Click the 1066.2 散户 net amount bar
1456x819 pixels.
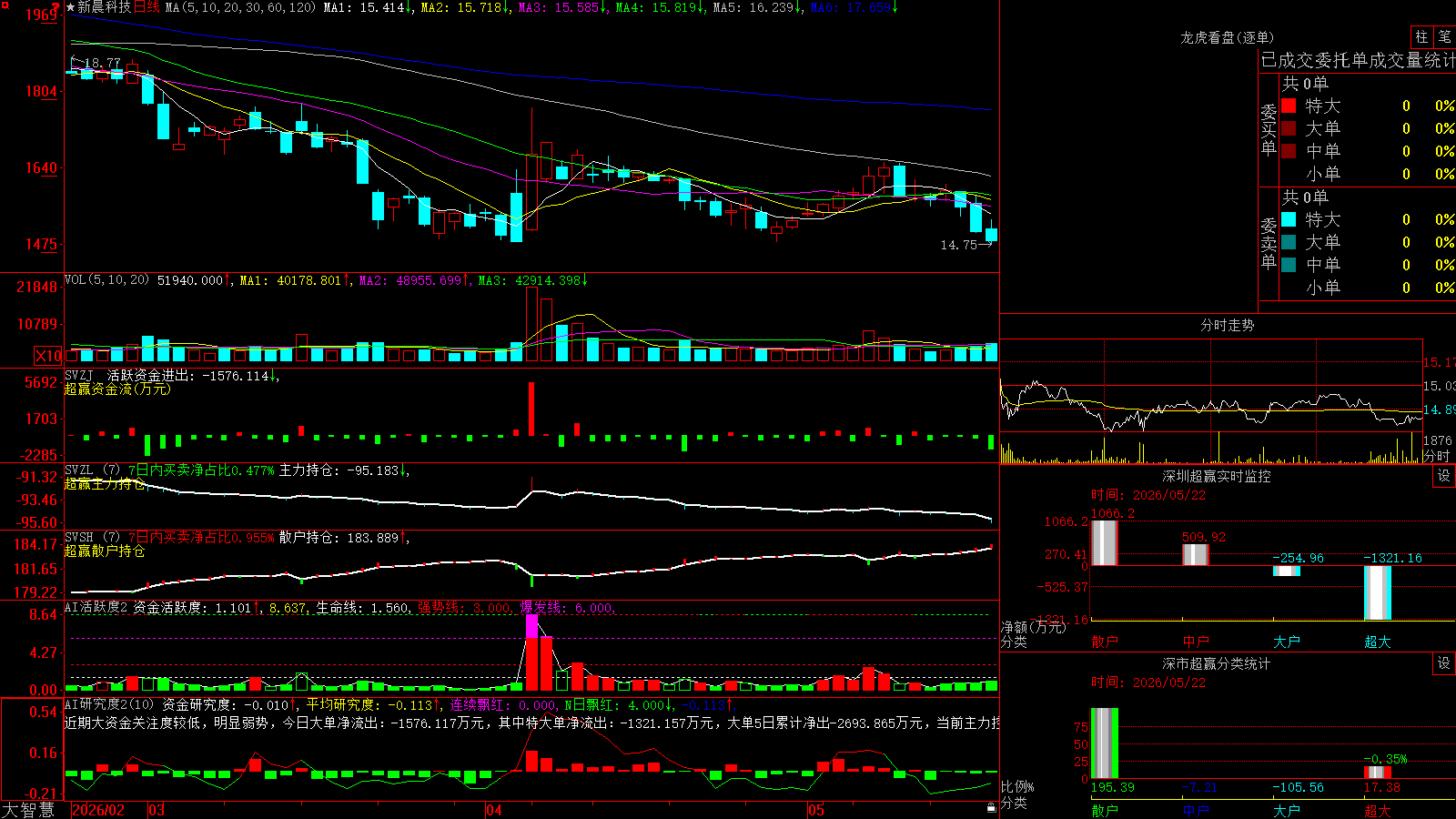pos(1105,543)
